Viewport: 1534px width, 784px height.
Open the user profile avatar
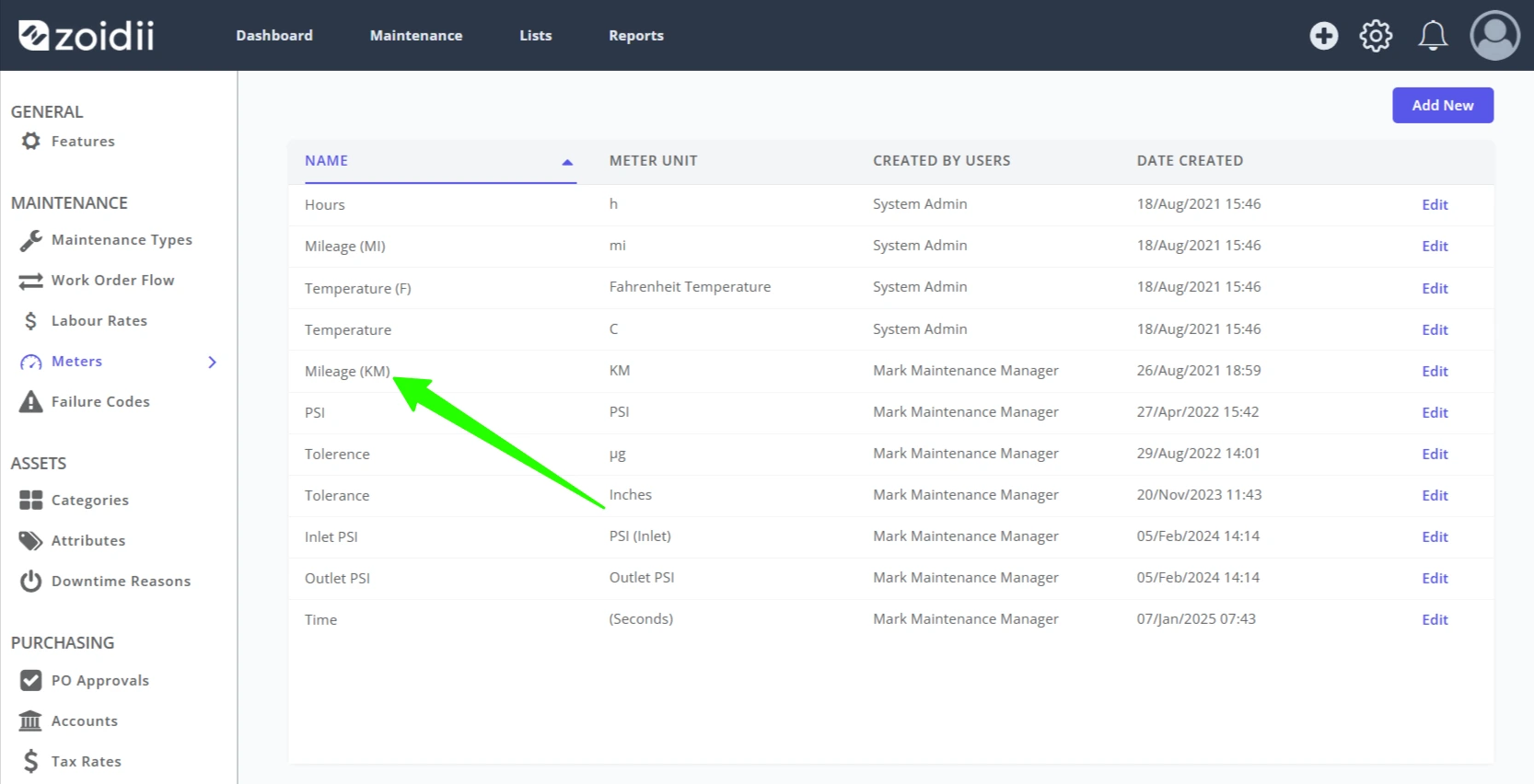[x=1494, y=36]
